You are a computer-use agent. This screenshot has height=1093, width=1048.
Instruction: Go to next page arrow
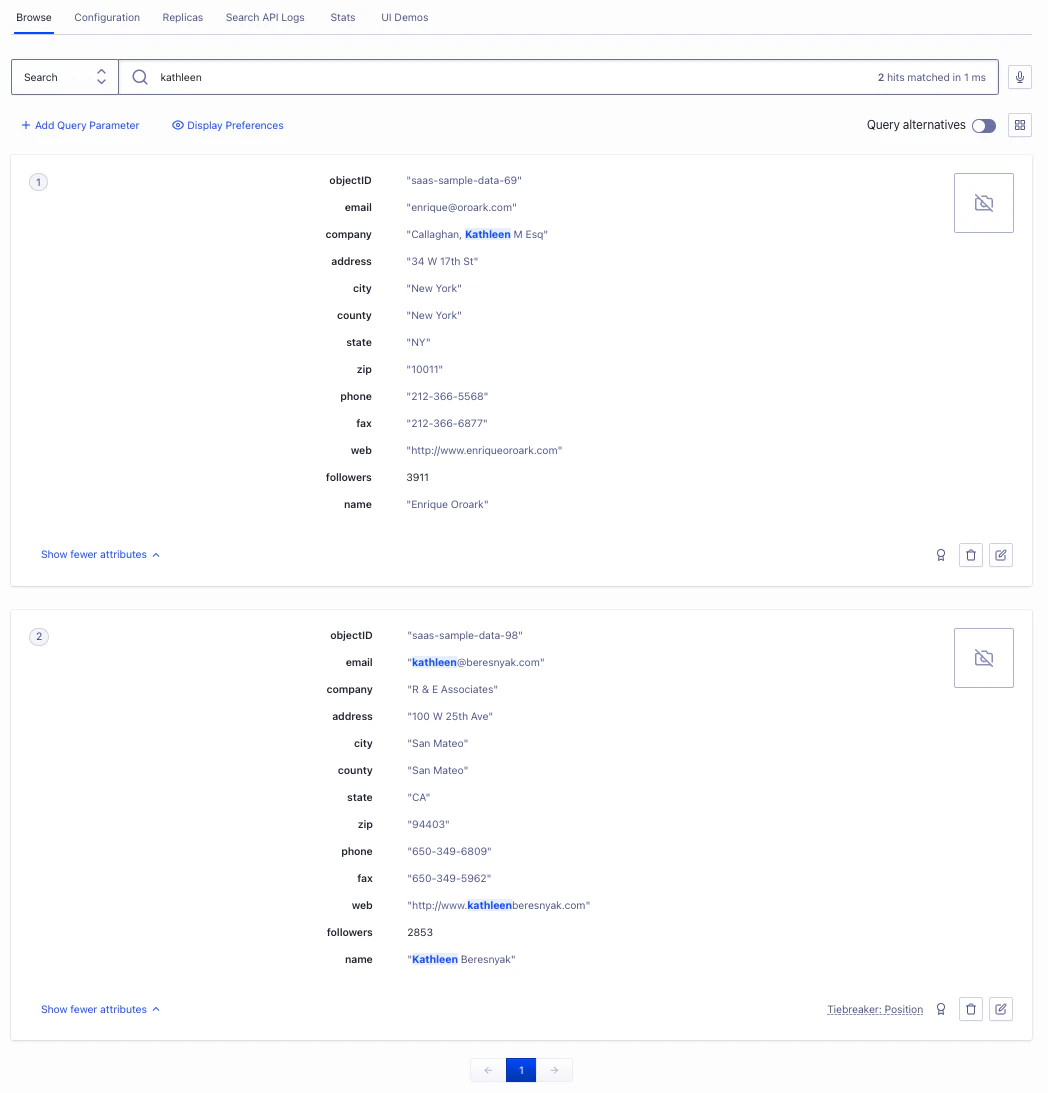(x=554, y=1070)
